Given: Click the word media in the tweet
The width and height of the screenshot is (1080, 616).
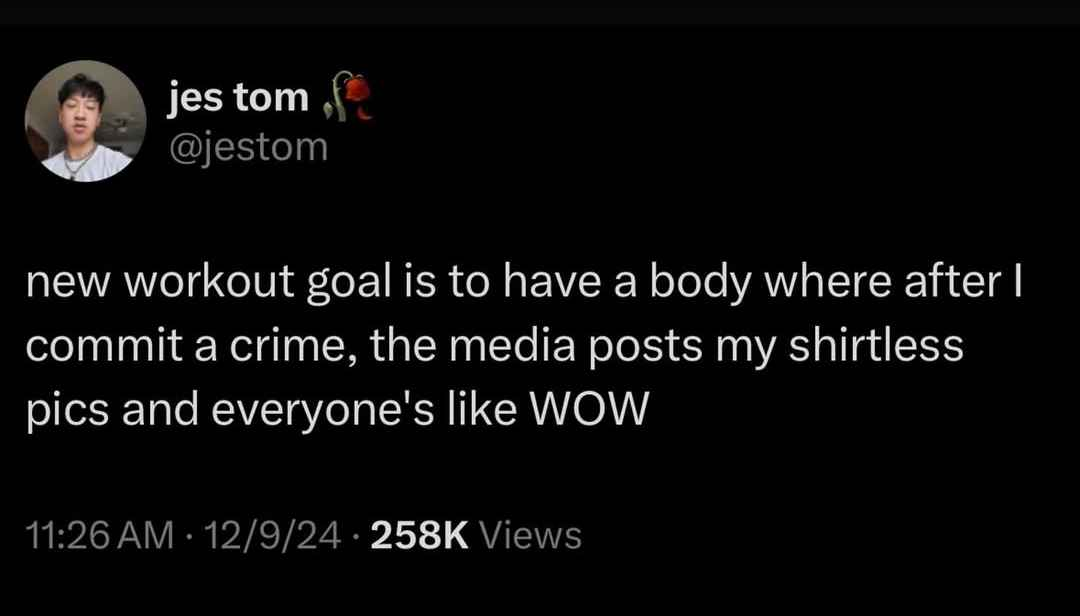Looking at the screenshot, I should click(512, 346).
